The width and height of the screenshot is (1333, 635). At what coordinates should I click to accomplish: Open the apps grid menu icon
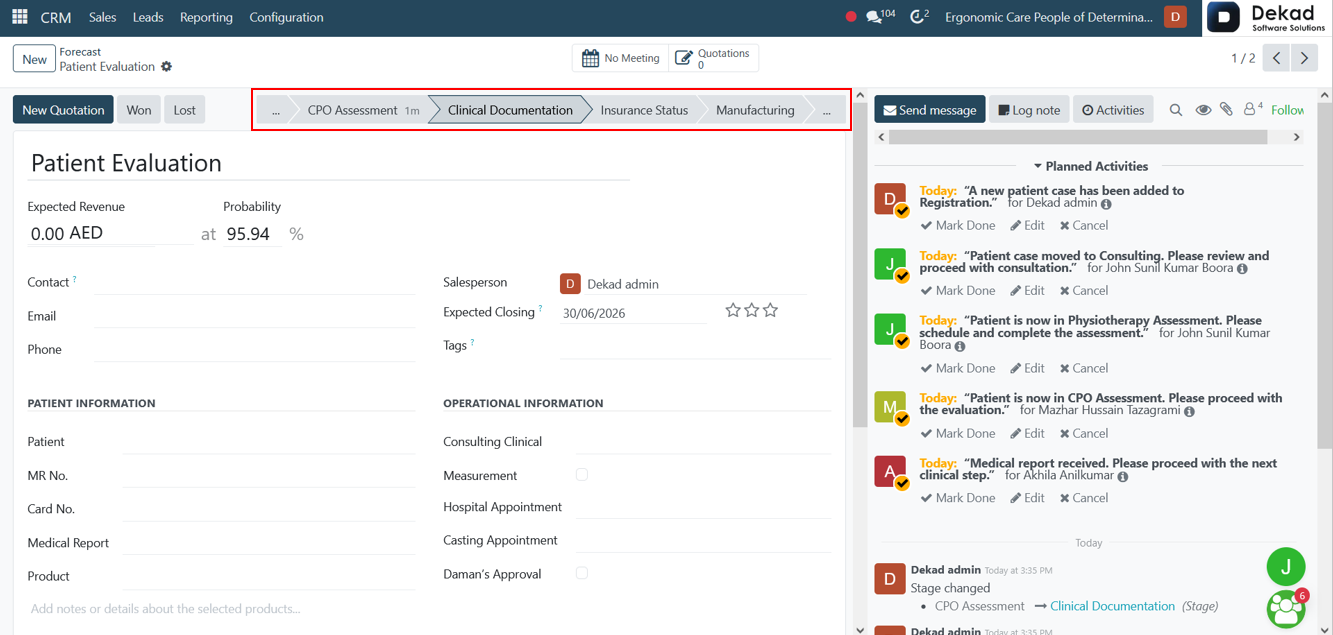coord(19,17)
